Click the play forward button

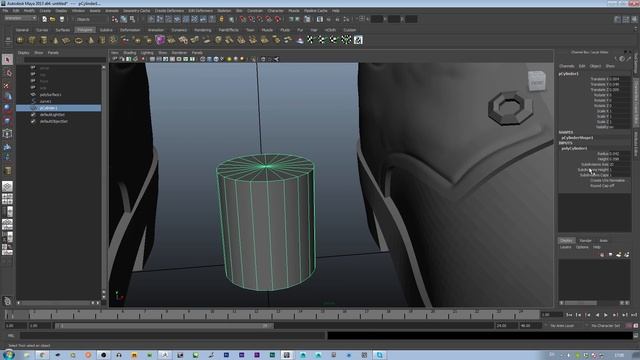tap(606, 315)
